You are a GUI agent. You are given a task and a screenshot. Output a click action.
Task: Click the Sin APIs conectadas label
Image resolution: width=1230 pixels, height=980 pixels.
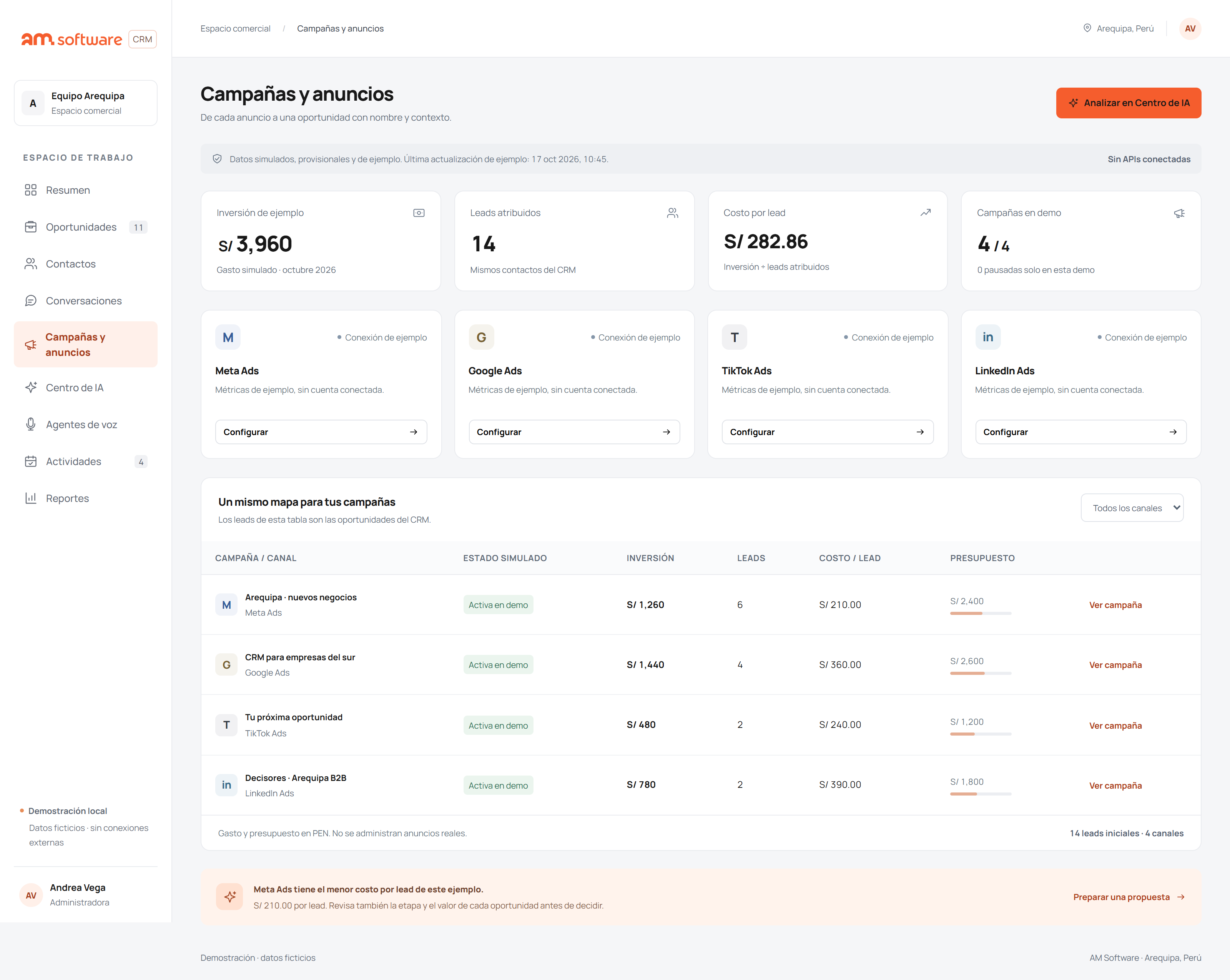coord(1149,159)
